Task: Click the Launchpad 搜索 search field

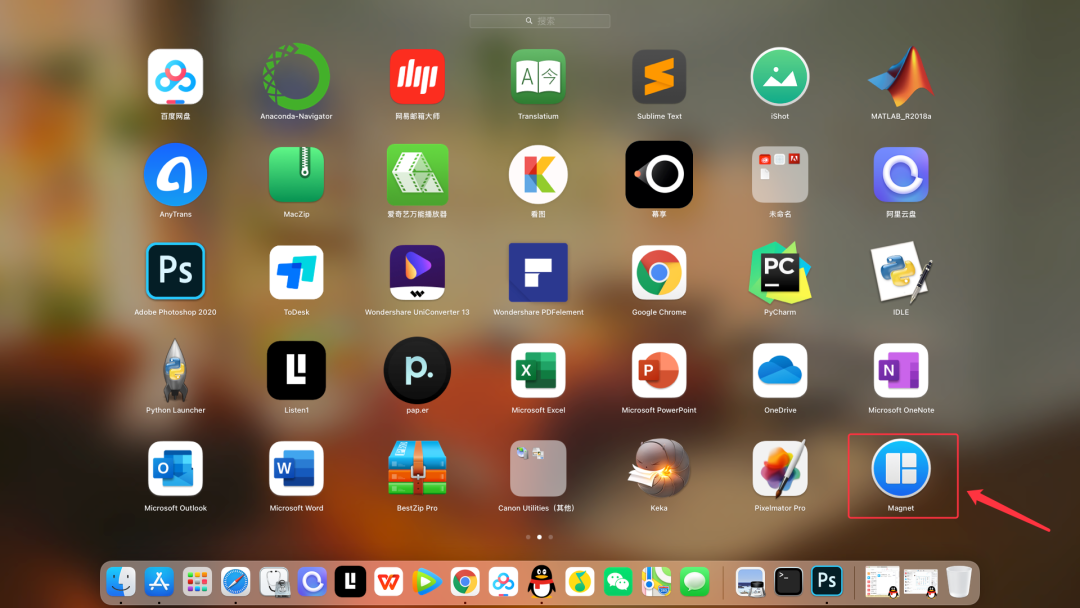Action: tap(539, 21)
